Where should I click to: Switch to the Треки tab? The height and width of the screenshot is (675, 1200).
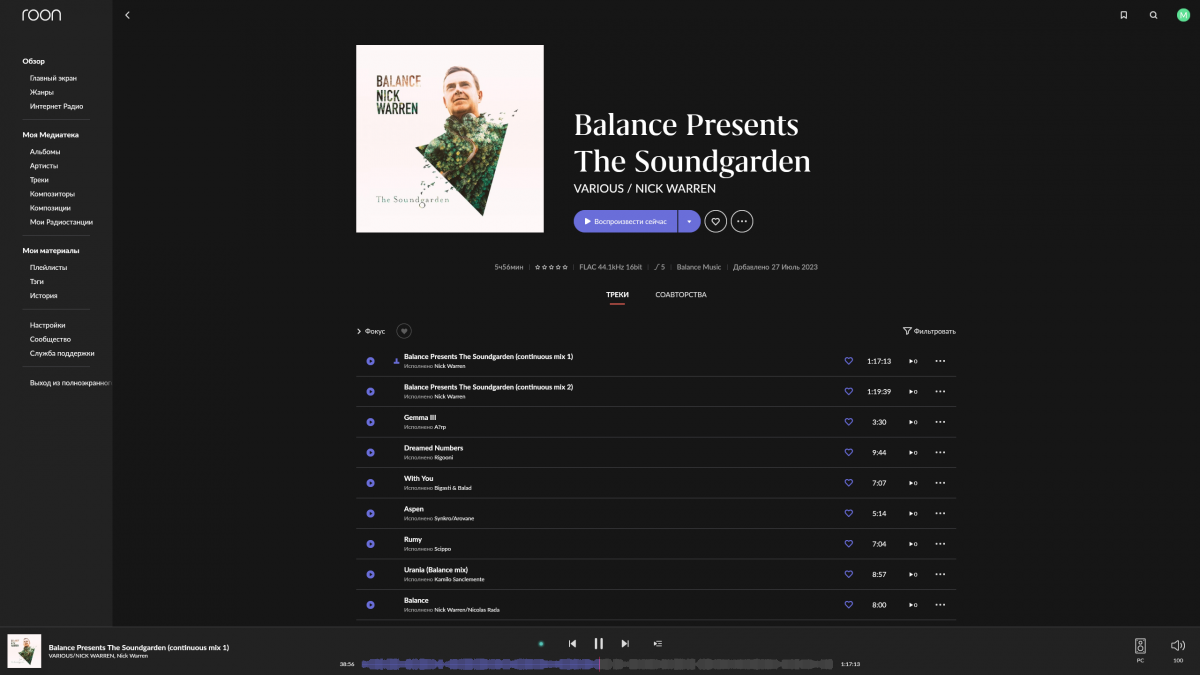[x=617, y=295]
